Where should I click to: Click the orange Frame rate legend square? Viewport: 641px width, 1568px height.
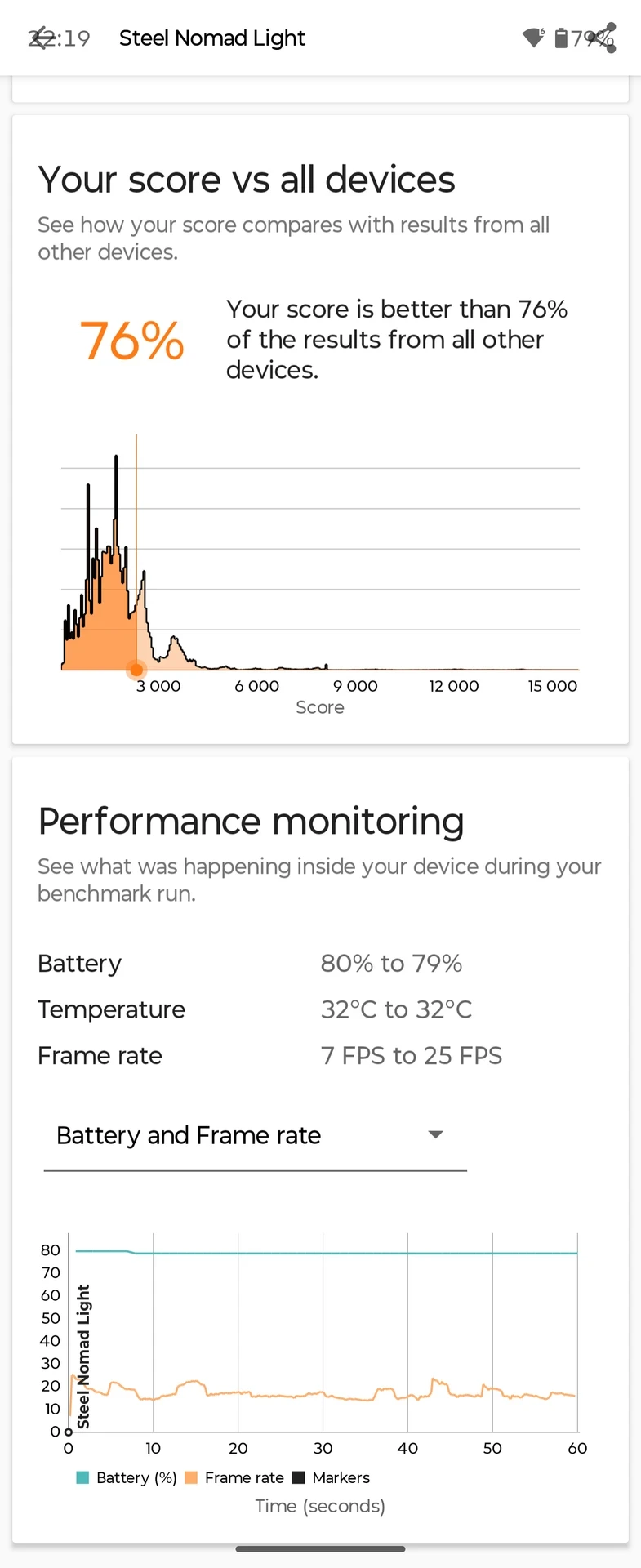tap(192, 1477)
